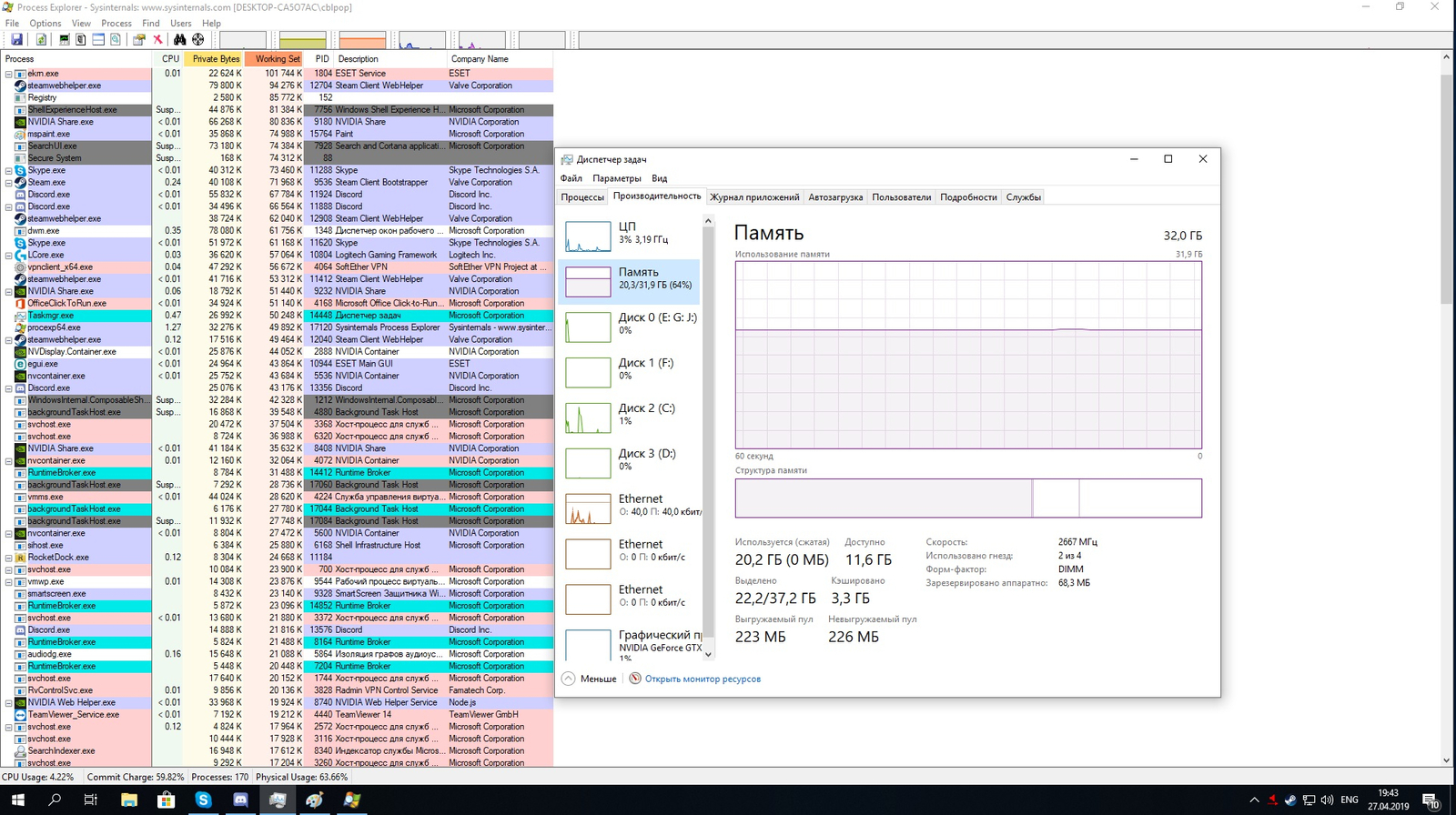Select Диск 0 (E: G: J:) performance item
This screenshot has height=815, width=1456.
tap(630, 326)
